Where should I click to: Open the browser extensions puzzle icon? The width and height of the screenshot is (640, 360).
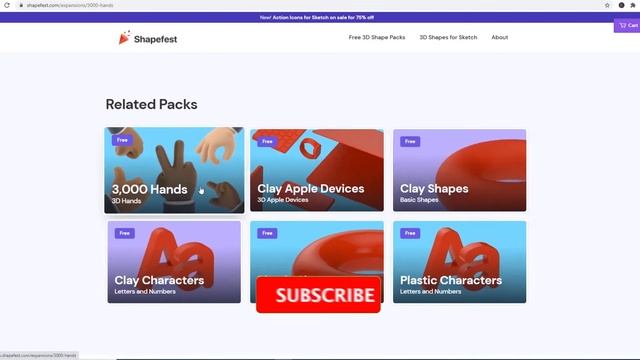tap(633, 5)
